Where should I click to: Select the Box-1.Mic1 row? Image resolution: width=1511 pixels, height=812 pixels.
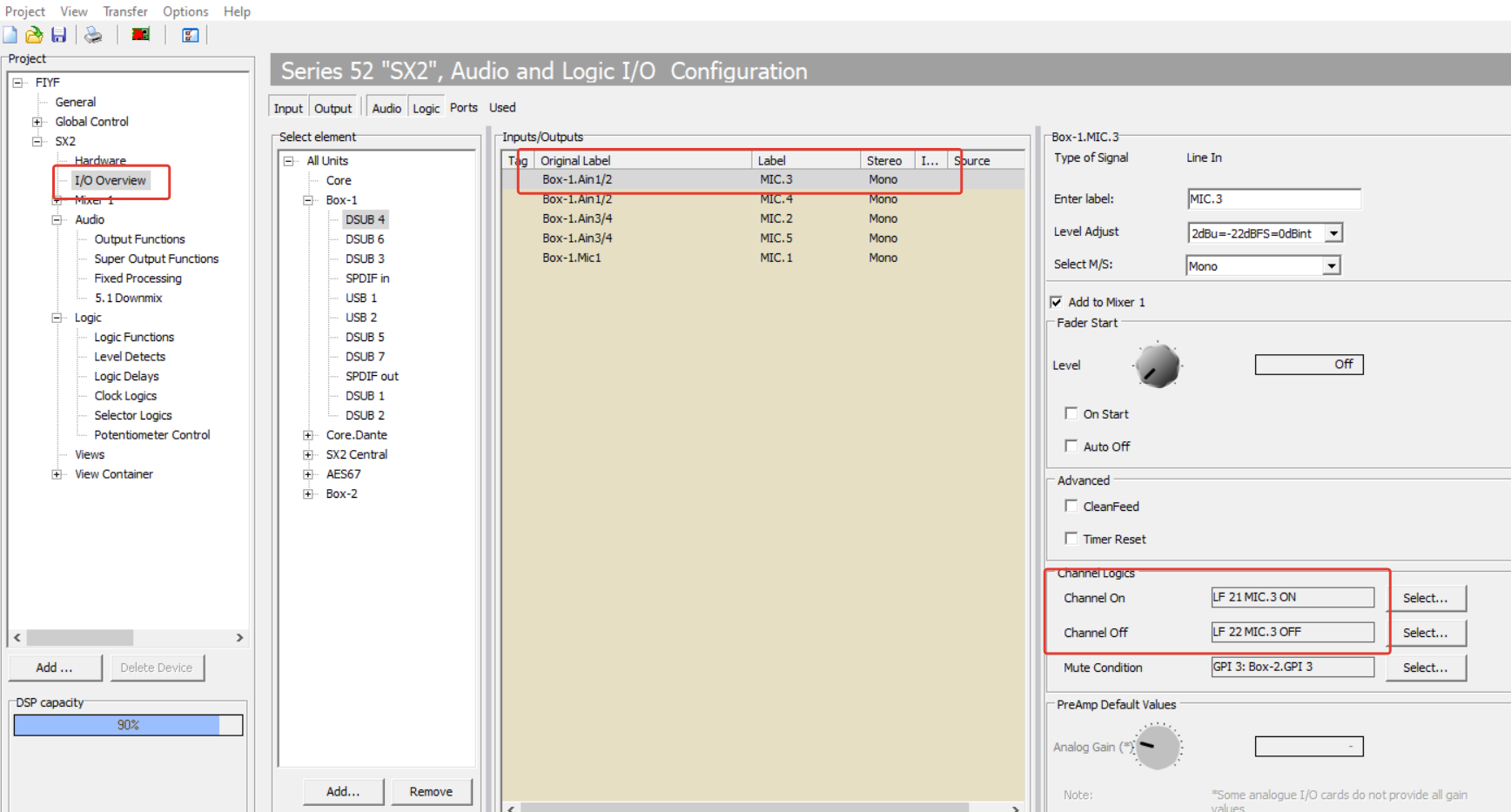764,258
